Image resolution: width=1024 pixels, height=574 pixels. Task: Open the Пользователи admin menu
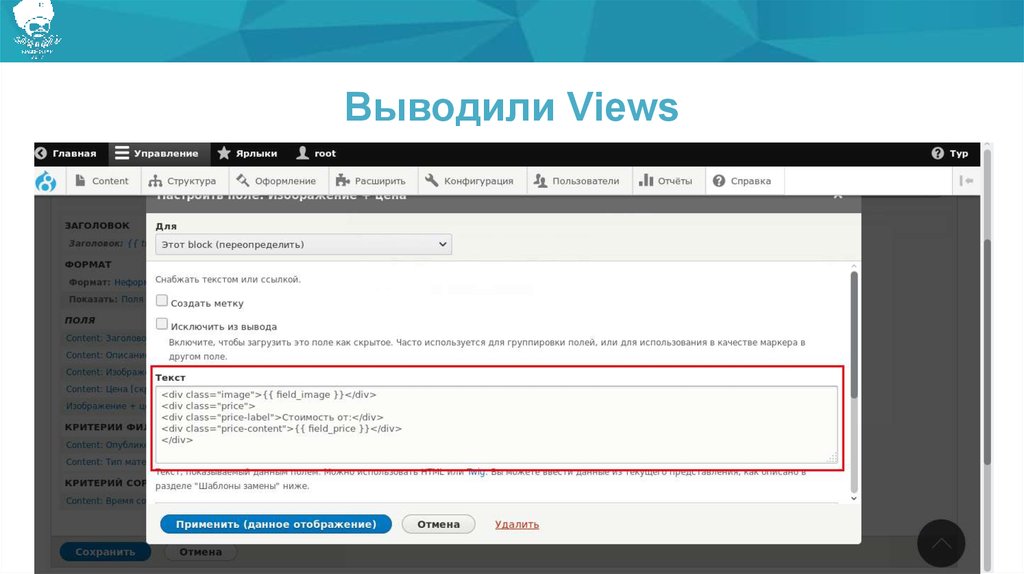pos(577,181)
